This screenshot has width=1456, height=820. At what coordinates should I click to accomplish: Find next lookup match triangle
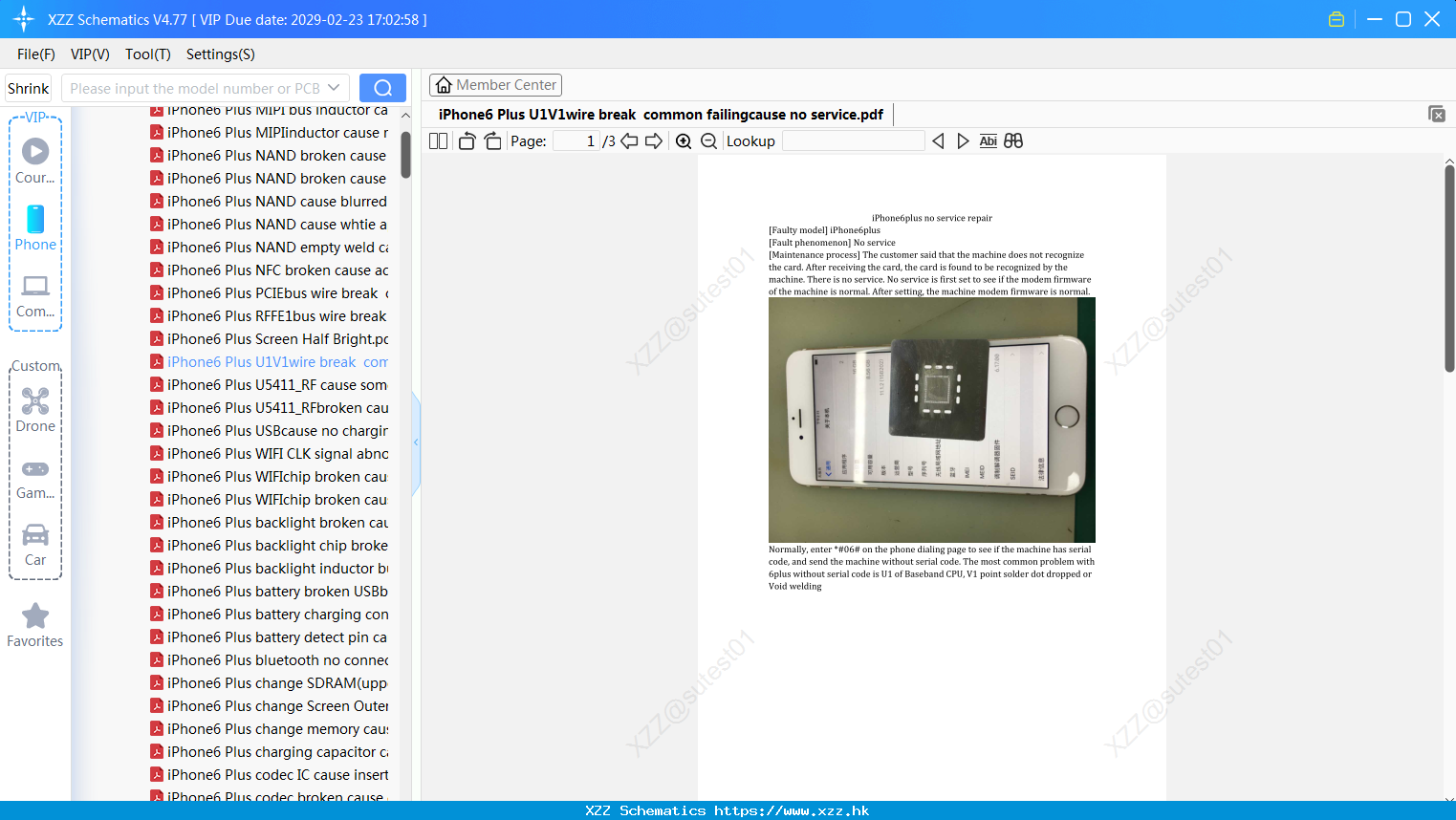(963, 141)
